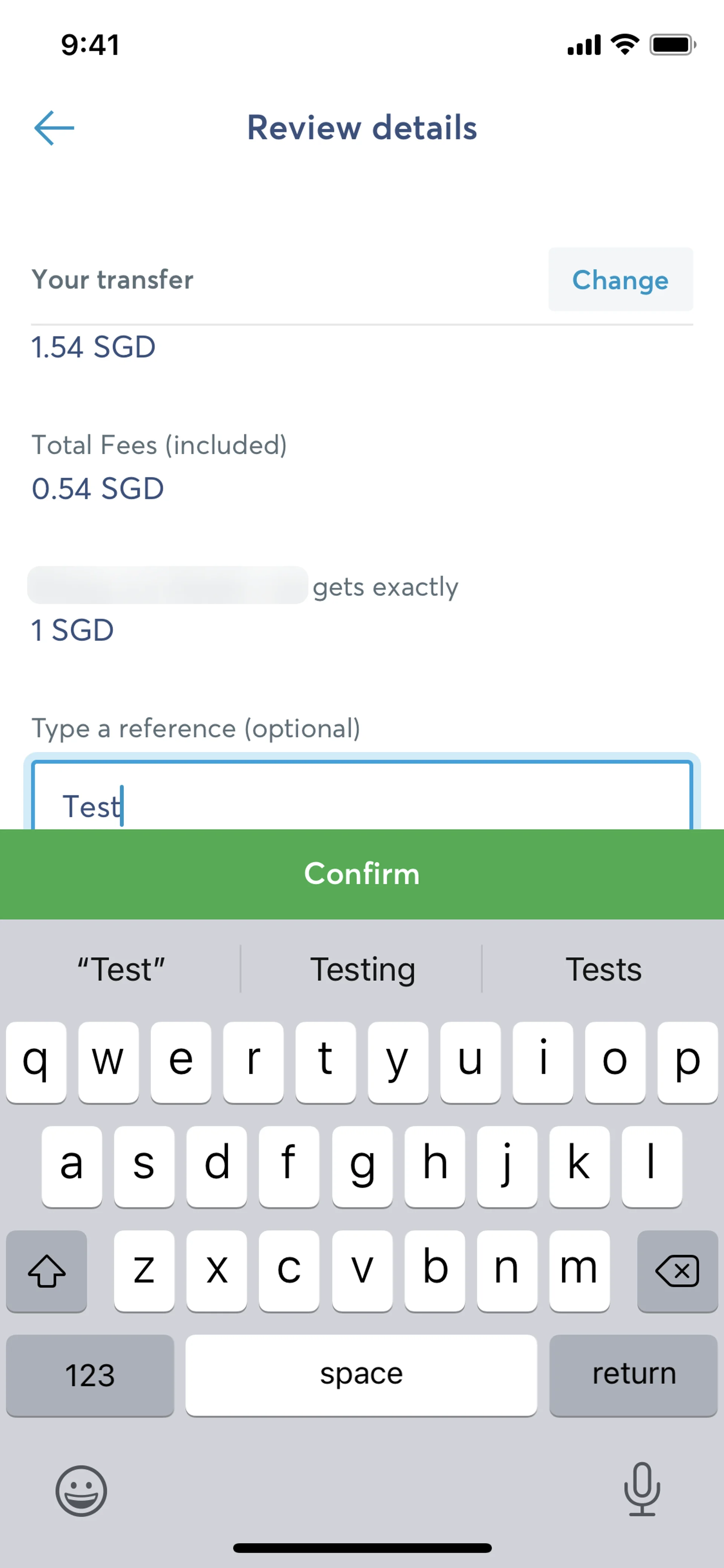Tap the microphone dictation icon
The height and width of the screenshot is (1568, 724).
[642, 1489]
